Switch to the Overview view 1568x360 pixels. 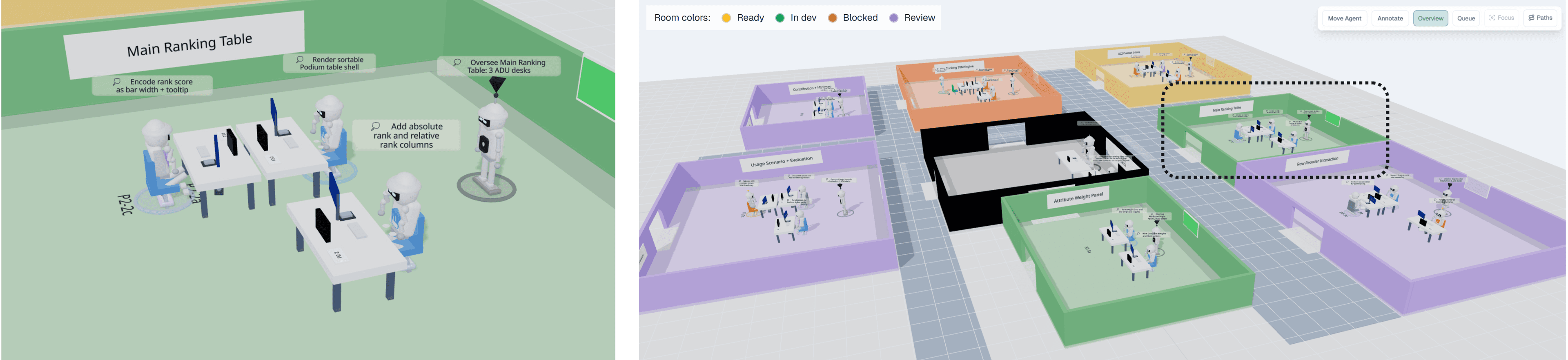coord(1430,18)
